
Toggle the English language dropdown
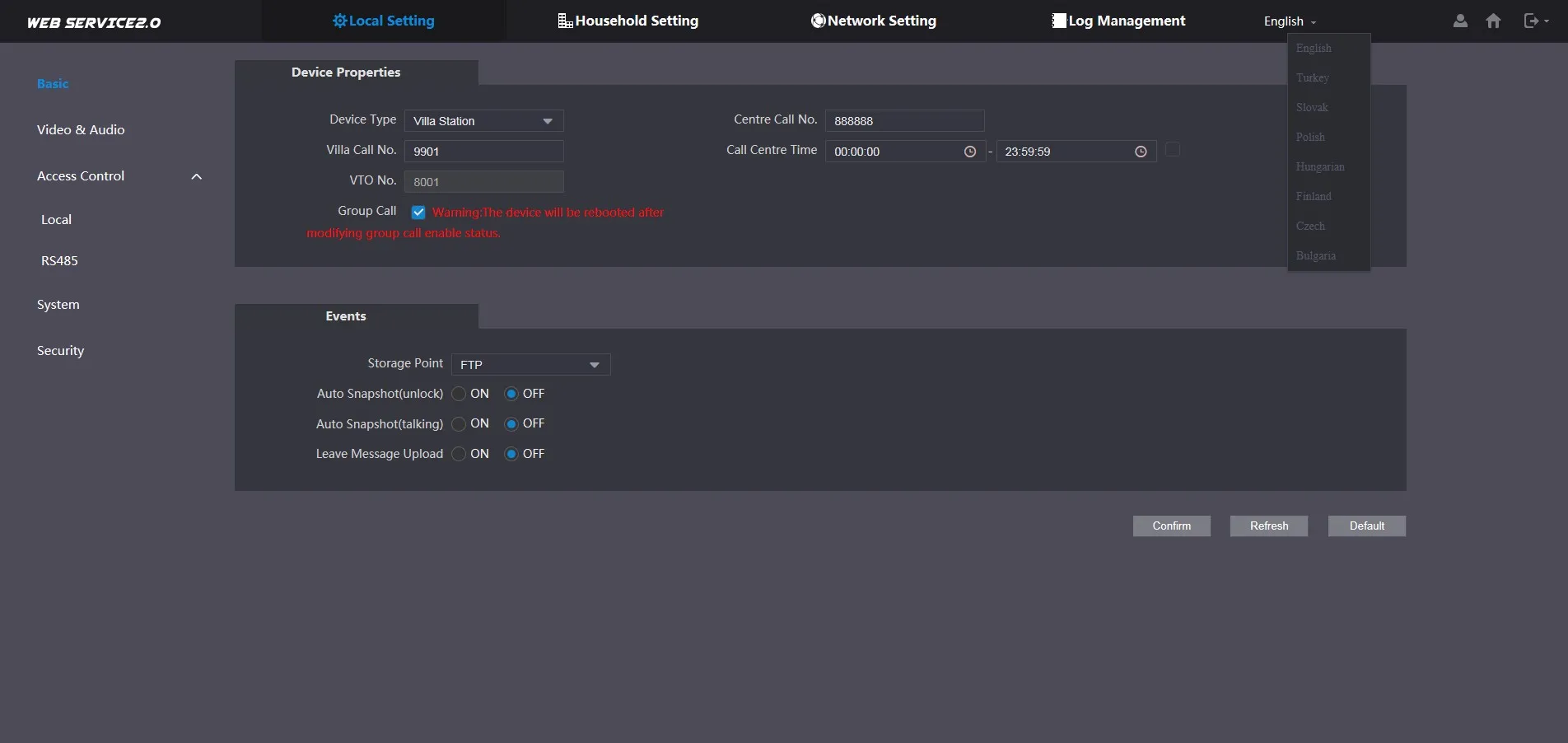tap(1290, 21)
